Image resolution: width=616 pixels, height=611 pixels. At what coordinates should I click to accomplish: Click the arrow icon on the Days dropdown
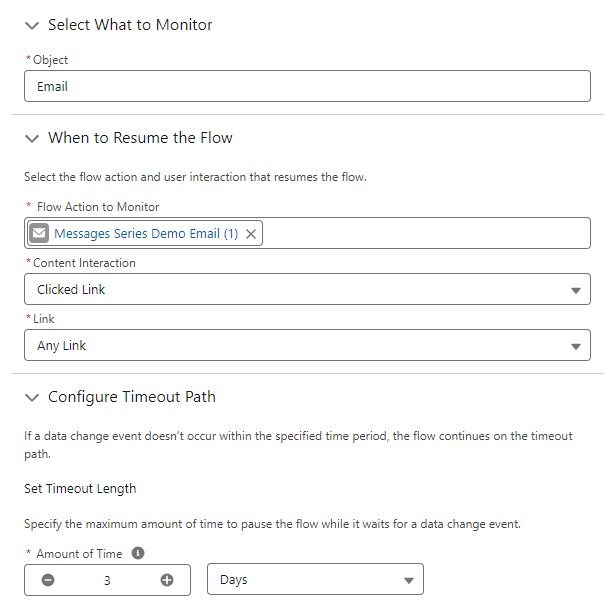pos(408,580)
